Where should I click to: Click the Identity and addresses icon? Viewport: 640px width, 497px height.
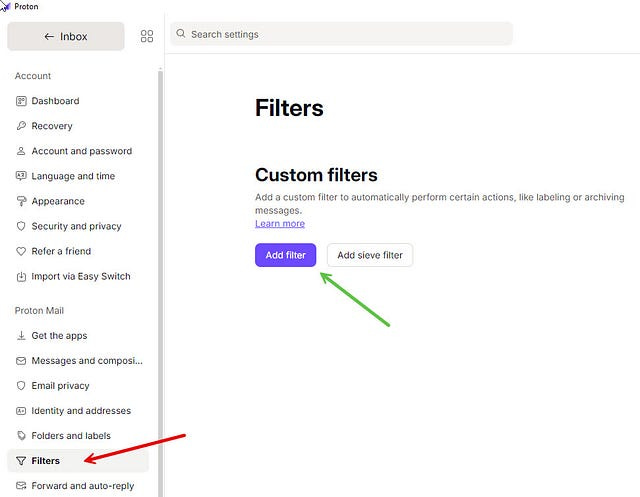21,411
